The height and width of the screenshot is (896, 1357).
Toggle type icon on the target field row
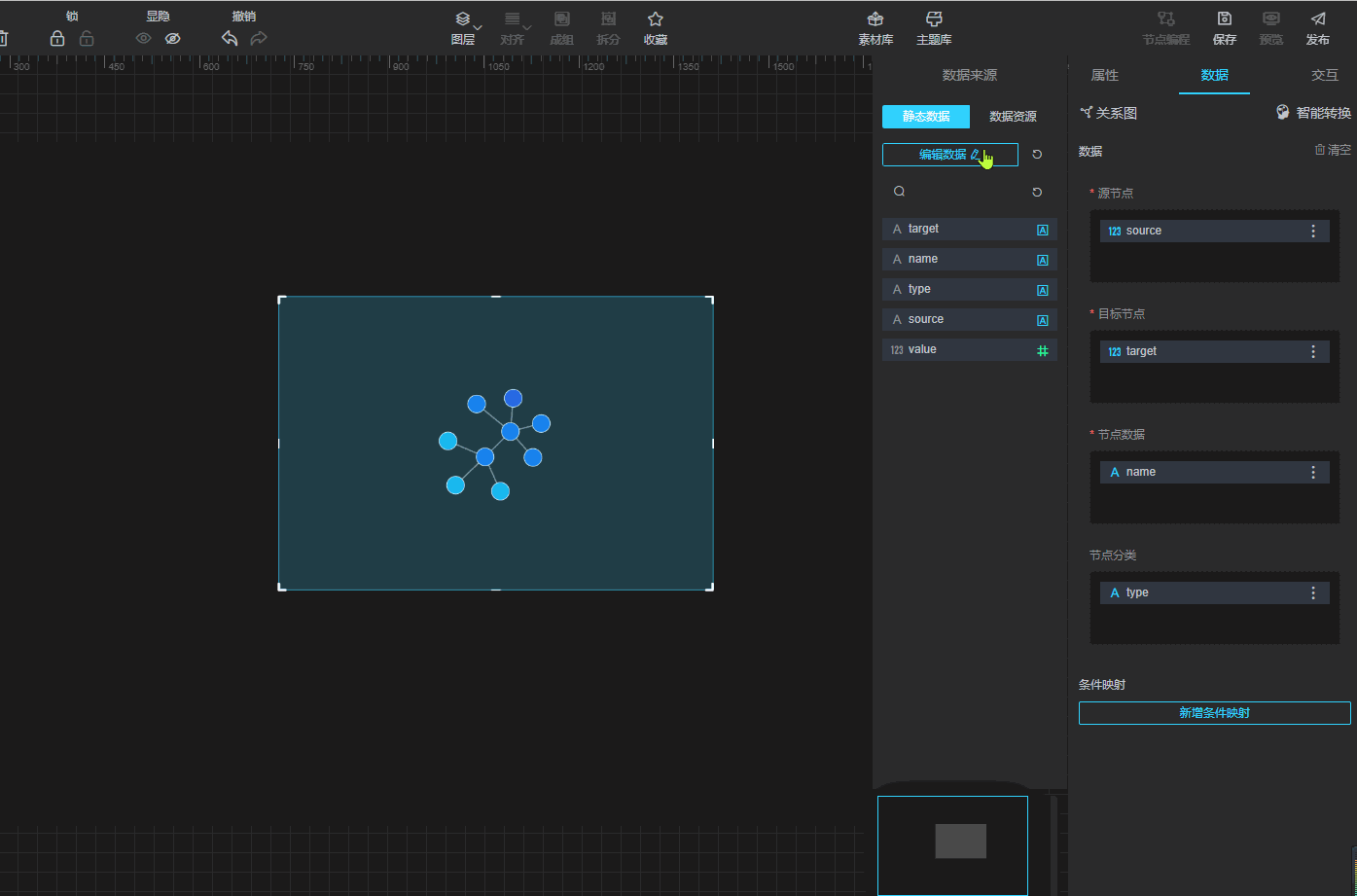click(1043, 231)
